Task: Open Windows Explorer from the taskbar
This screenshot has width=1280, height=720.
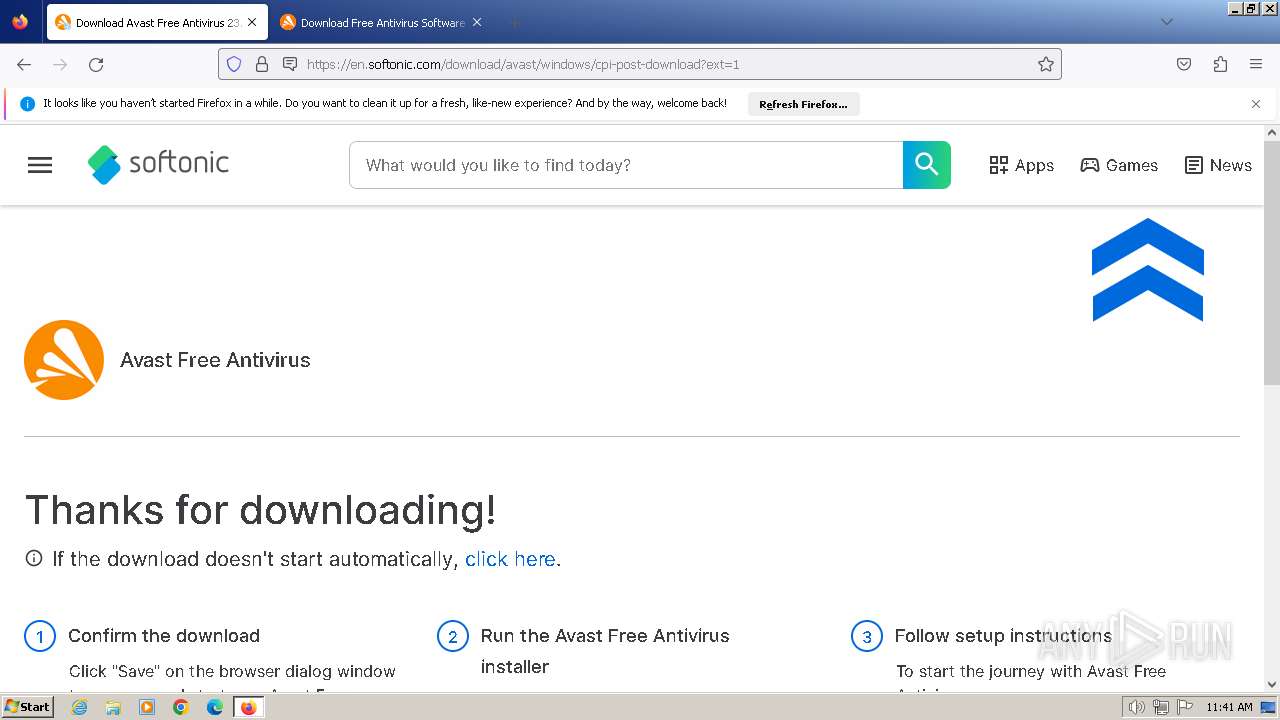Action: pyautogui.click(x=113, y=707)
